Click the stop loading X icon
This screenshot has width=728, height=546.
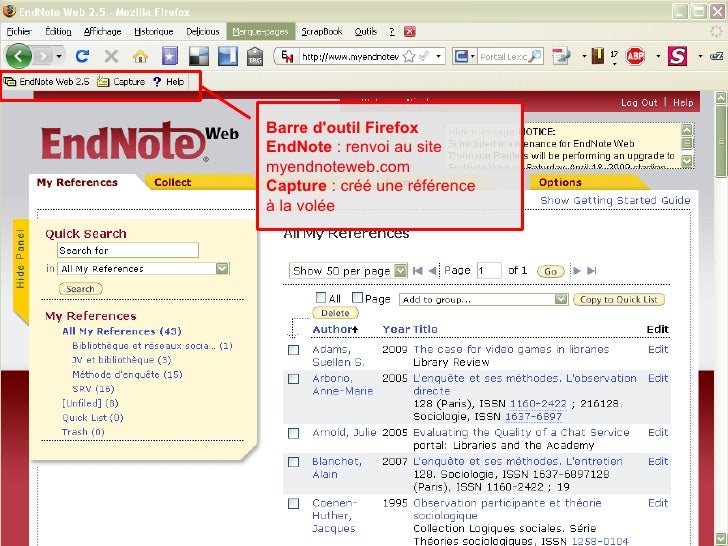(x=111, y=57)
